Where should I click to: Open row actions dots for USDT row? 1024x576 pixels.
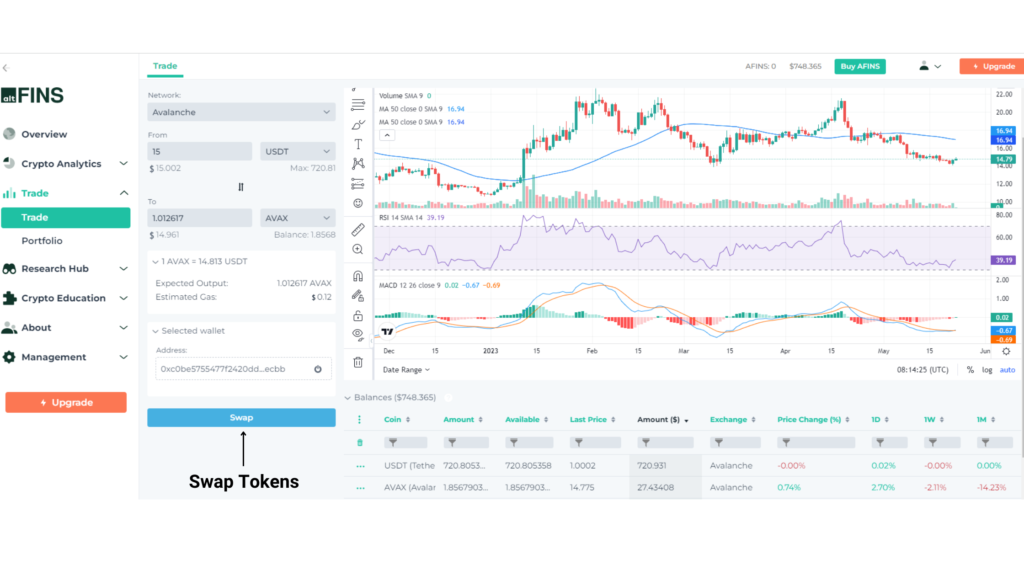[360, 466]
